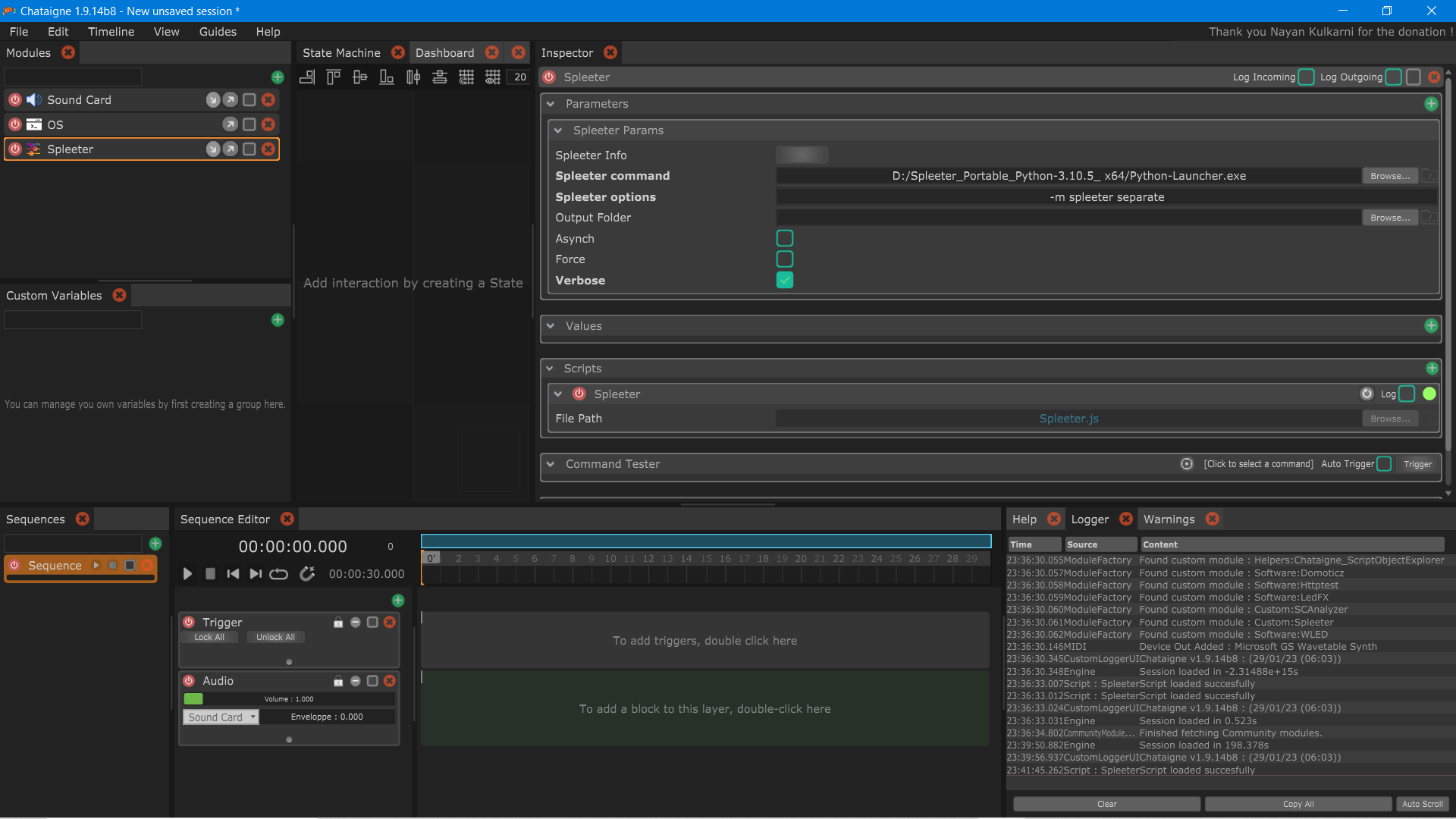
Task: Expand the Values section
Action: [x=551, y=326]
